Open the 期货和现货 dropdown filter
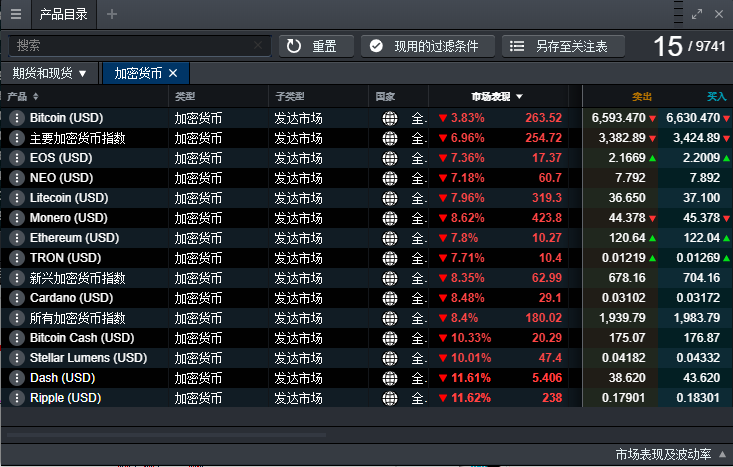 50,73
